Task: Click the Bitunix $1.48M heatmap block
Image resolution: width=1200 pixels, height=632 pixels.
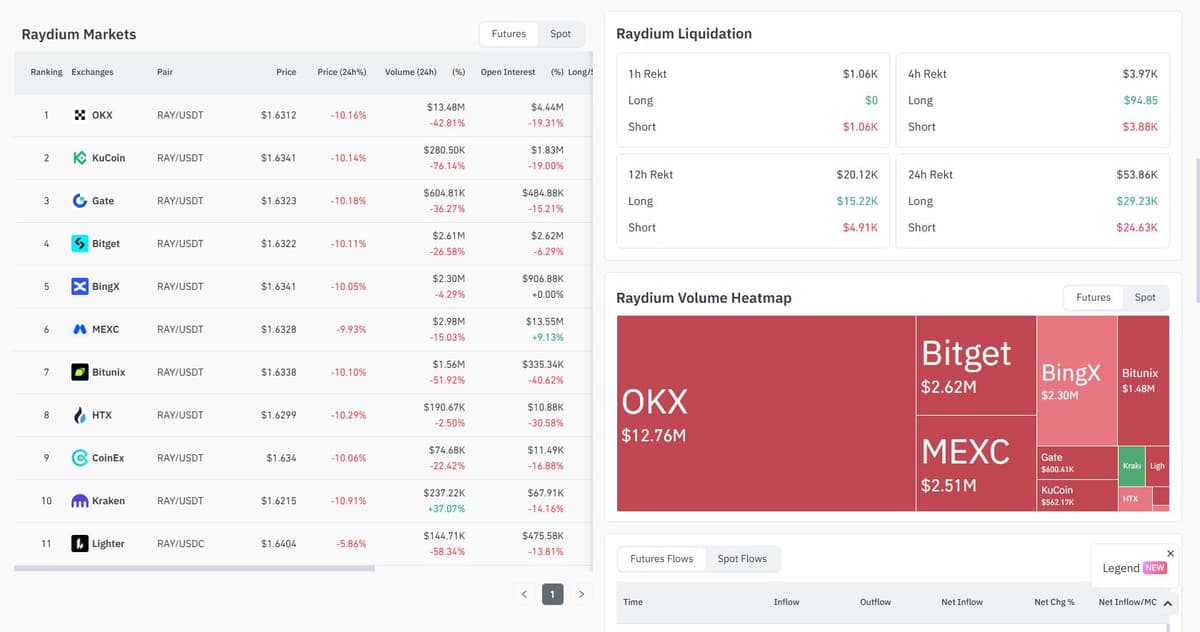Action: point(1143,381)
